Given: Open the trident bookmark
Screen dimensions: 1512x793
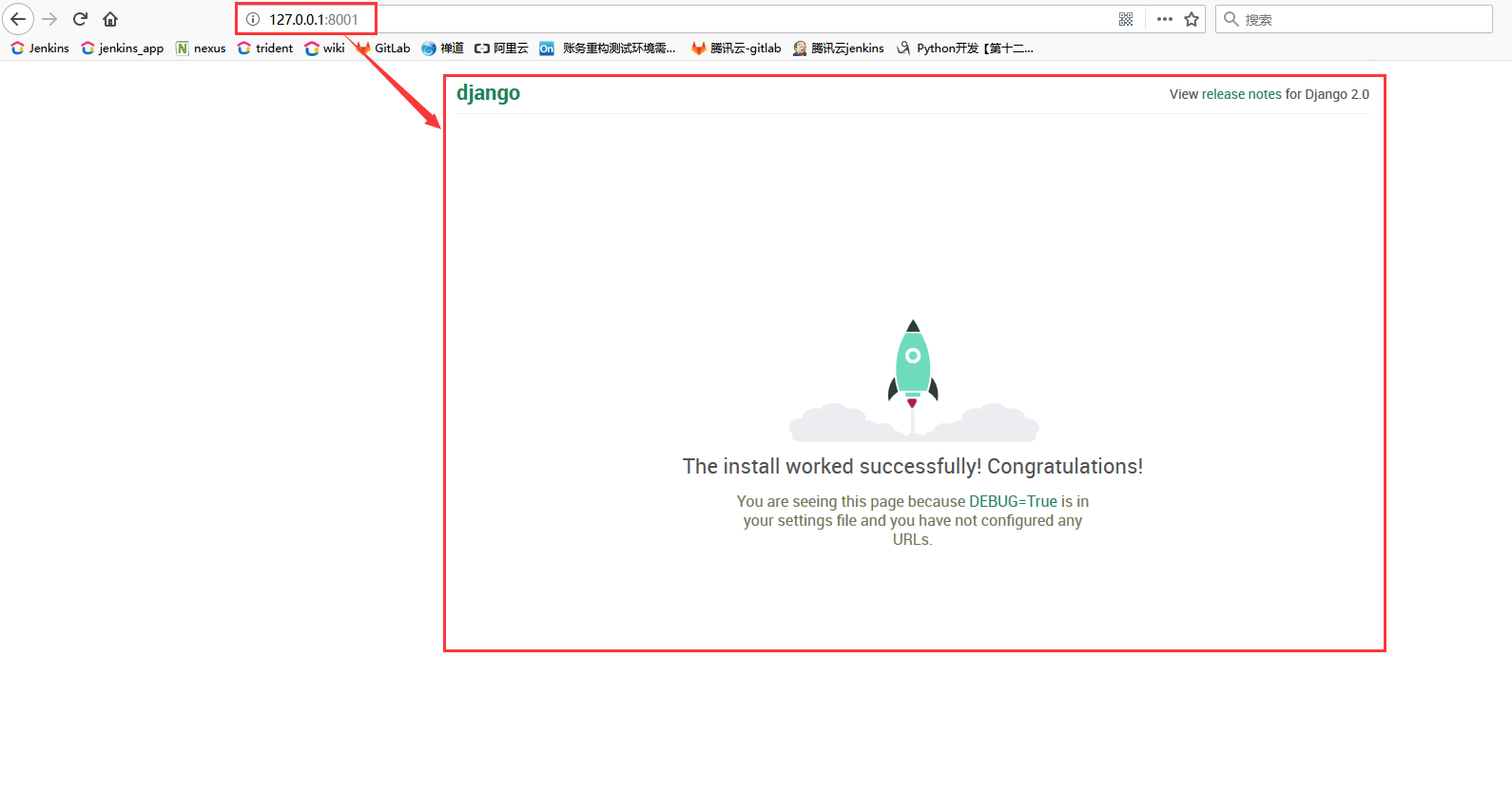Looking at the screenshot, I should point(265,48).
